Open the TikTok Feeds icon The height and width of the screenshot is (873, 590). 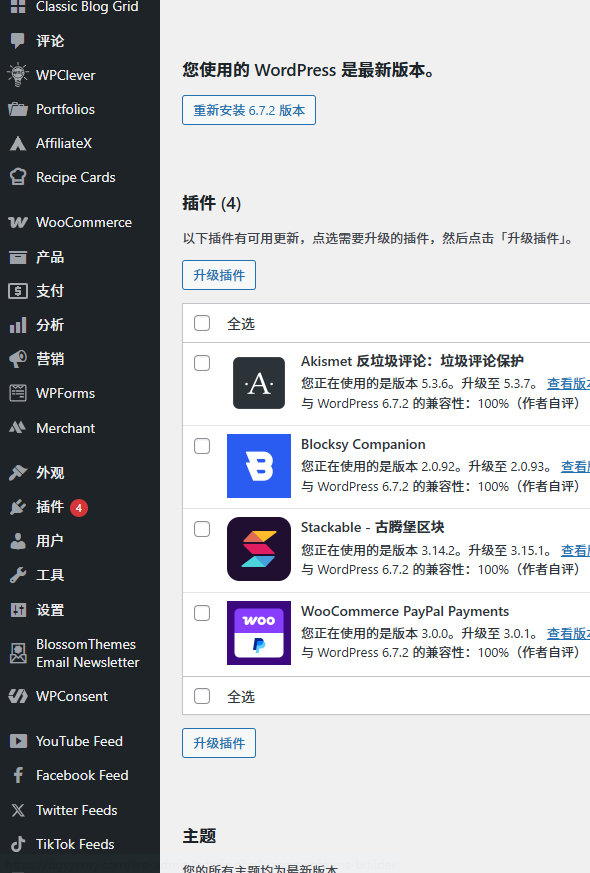18,844
